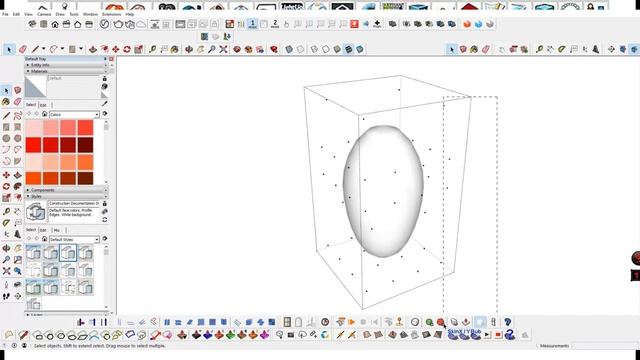Select the Freehand tool in left toolbar

[18, 116]
